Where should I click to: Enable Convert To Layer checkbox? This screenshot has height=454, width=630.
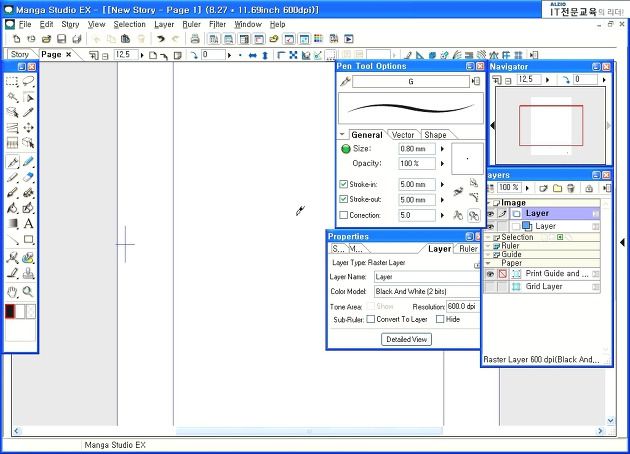pos(371,319)
